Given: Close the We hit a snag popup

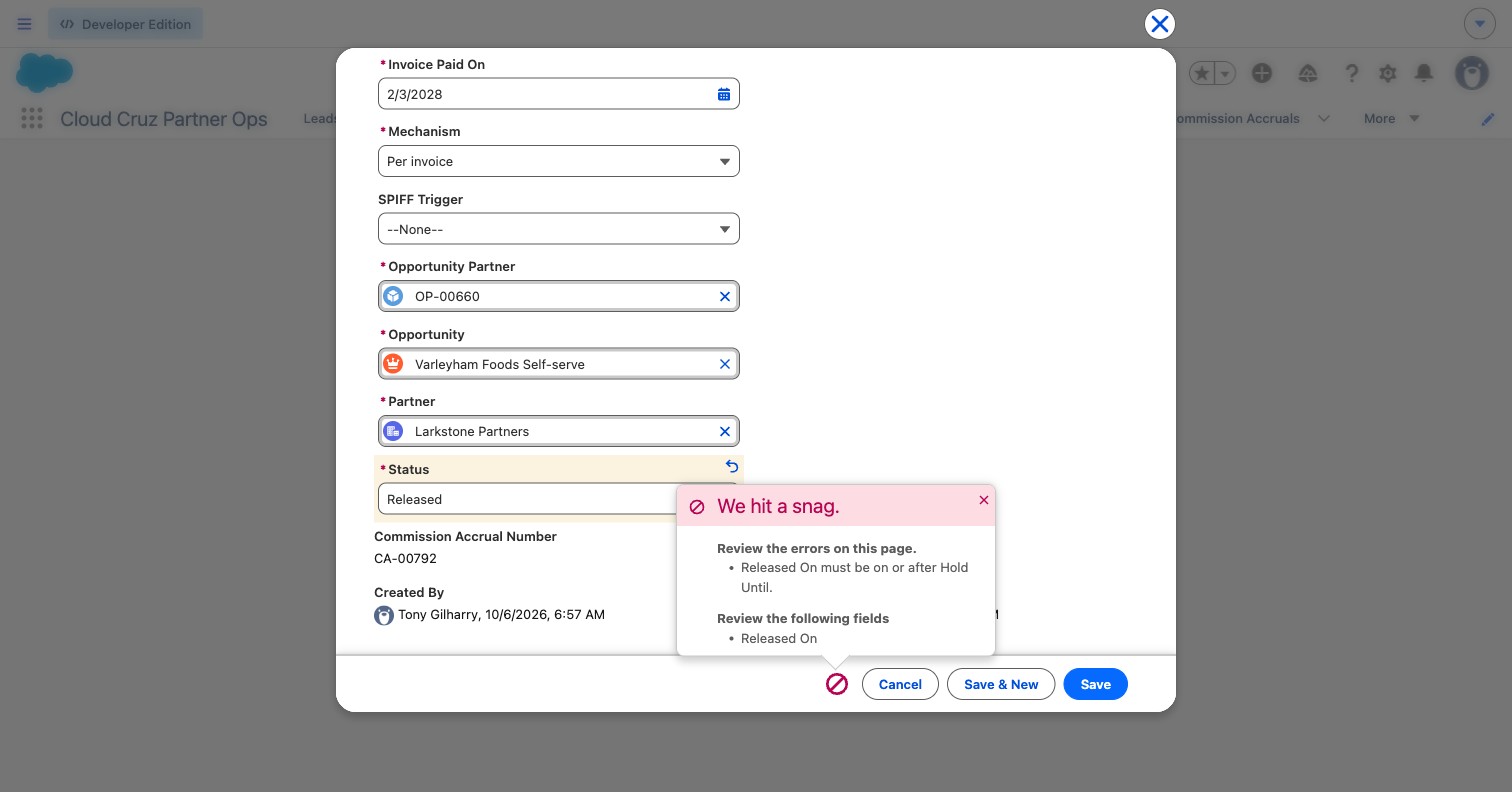Looking at the screenshot, I should [x=984, y=500].
